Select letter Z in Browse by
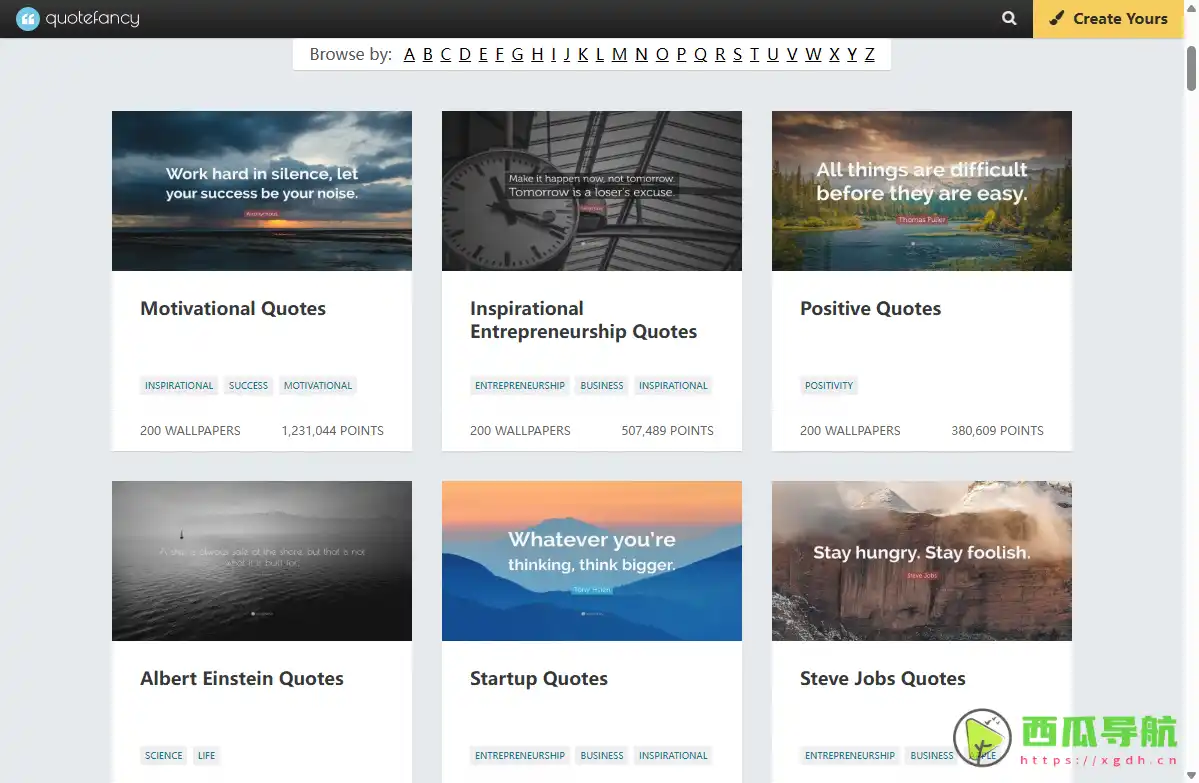1199x783 pixels. [x=869, y=55]
